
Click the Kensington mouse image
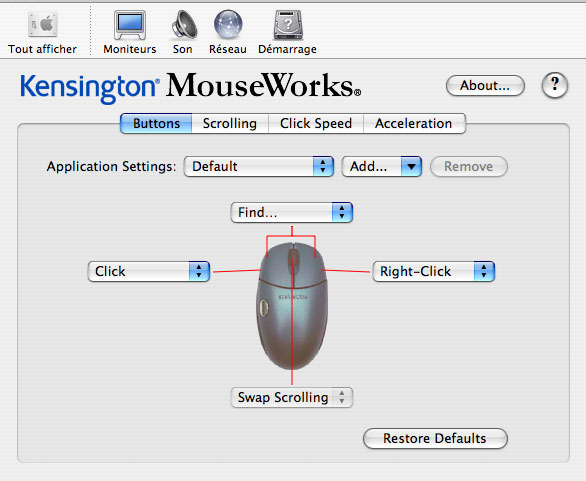coord(293,306)
